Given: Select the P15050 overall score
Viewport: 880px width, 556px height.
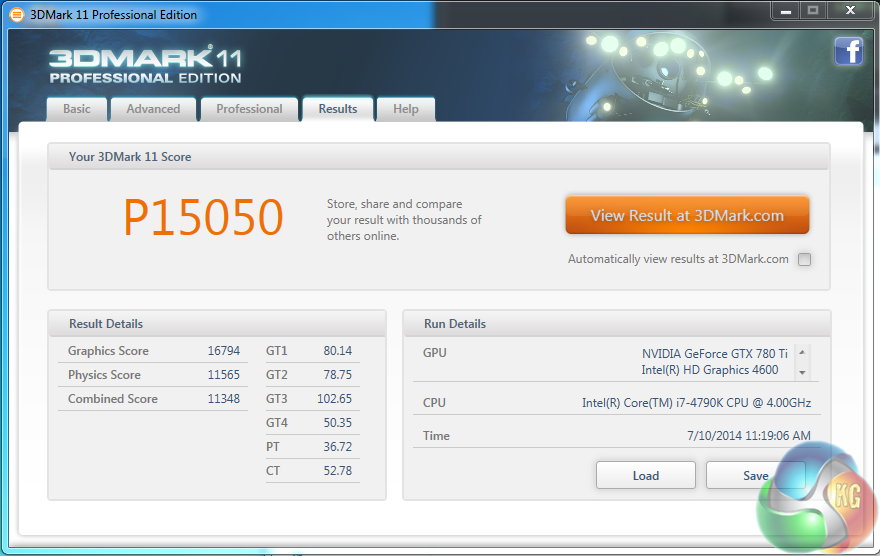Looking at the screenshot, I should pos(203,218).
